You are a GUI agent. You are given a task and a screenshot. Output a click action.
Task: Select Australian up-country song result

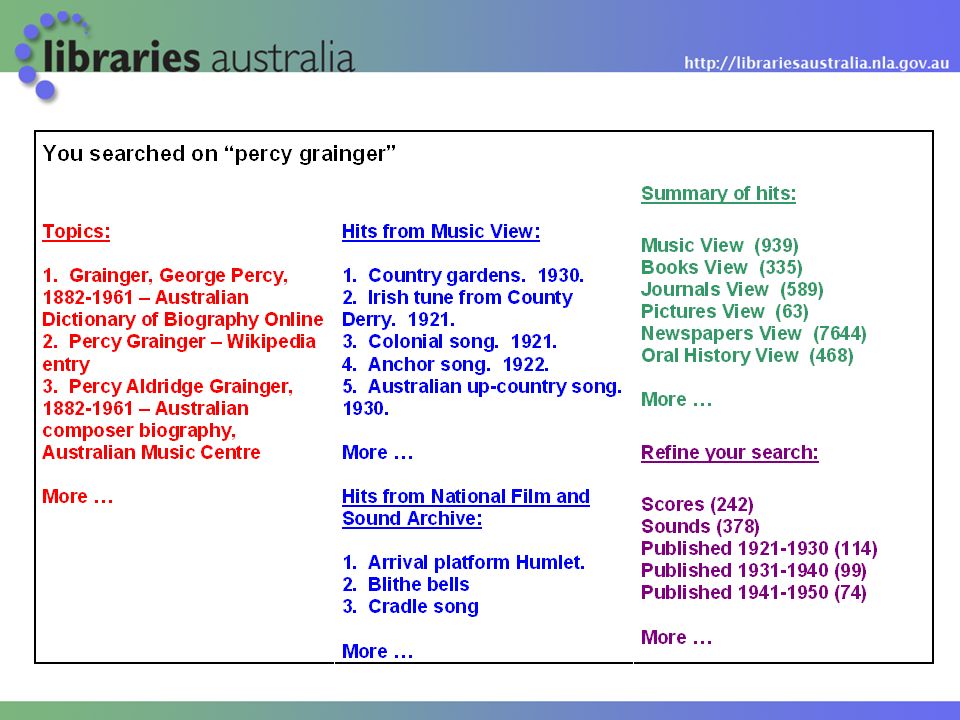[x=482, y=397]
